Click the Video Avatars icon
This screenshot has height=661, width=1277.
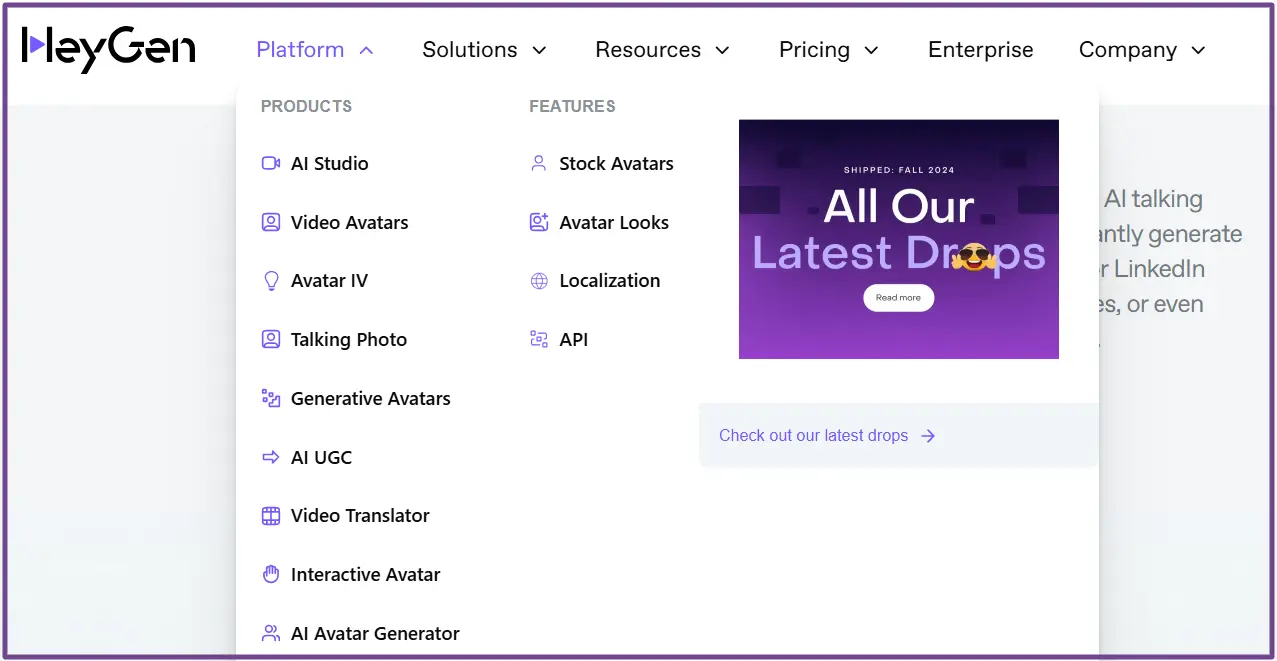(x=270, y=222)
